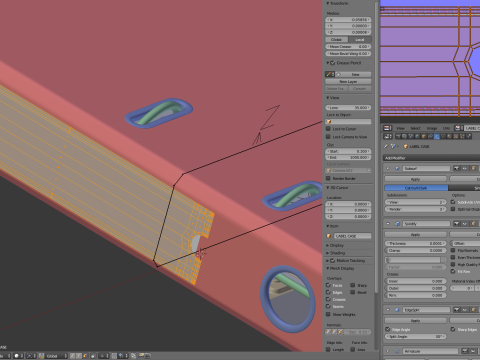The height and width of the screenshot is (360, 480).
Task: Disable the Edge Angle checkbox
Action: coord(388,329)
